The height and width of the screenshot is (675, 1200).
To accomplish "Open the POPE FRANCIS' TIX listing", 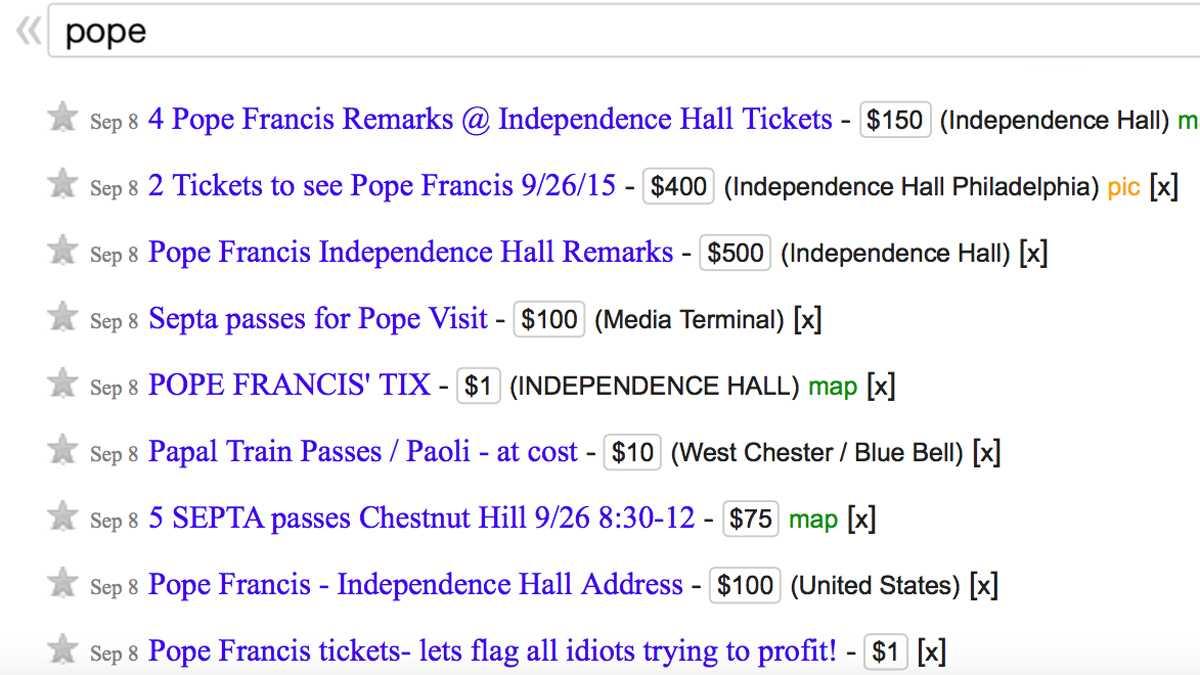I will tap(289, 385).
